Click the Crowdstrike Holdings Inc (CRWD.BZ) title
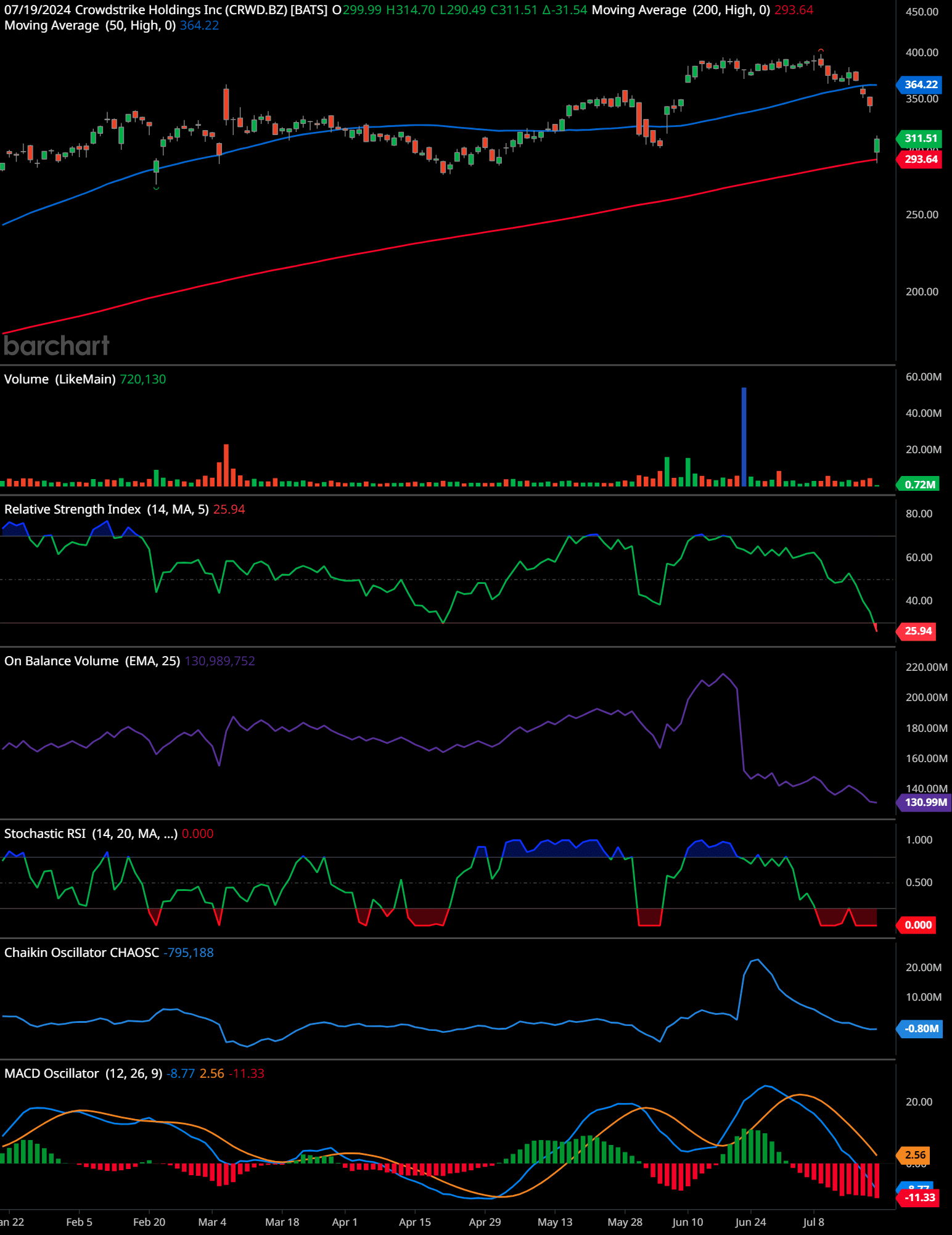This screenshot has height=1235, width=952. 181,10
